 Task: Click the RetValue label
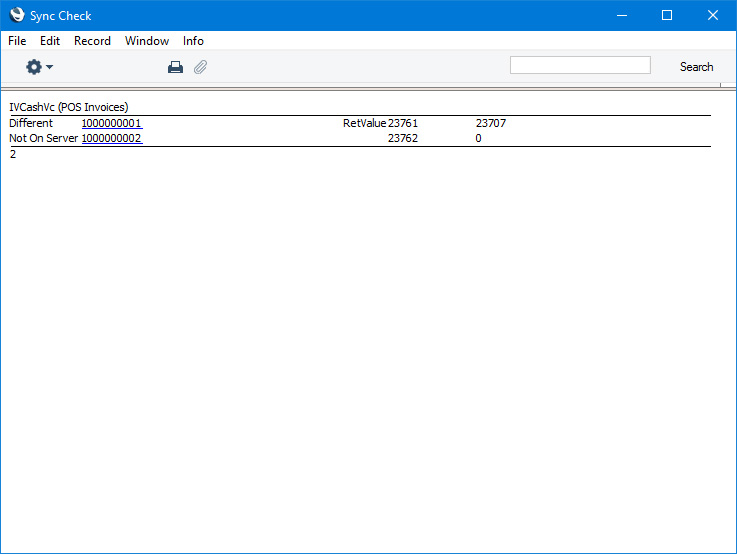[x=364, y=123]
